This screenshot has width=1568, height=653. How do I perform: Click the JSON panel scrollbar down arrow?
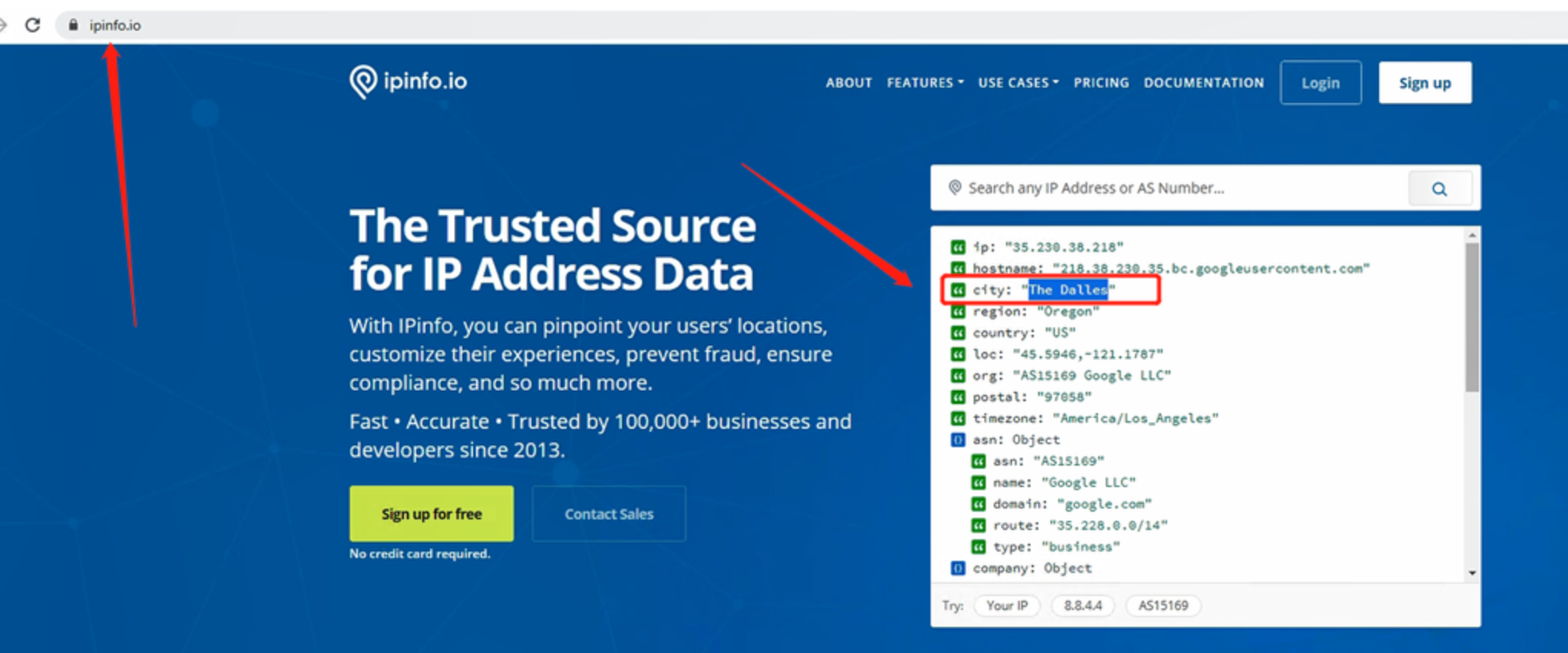click(x=1471, y=572)
